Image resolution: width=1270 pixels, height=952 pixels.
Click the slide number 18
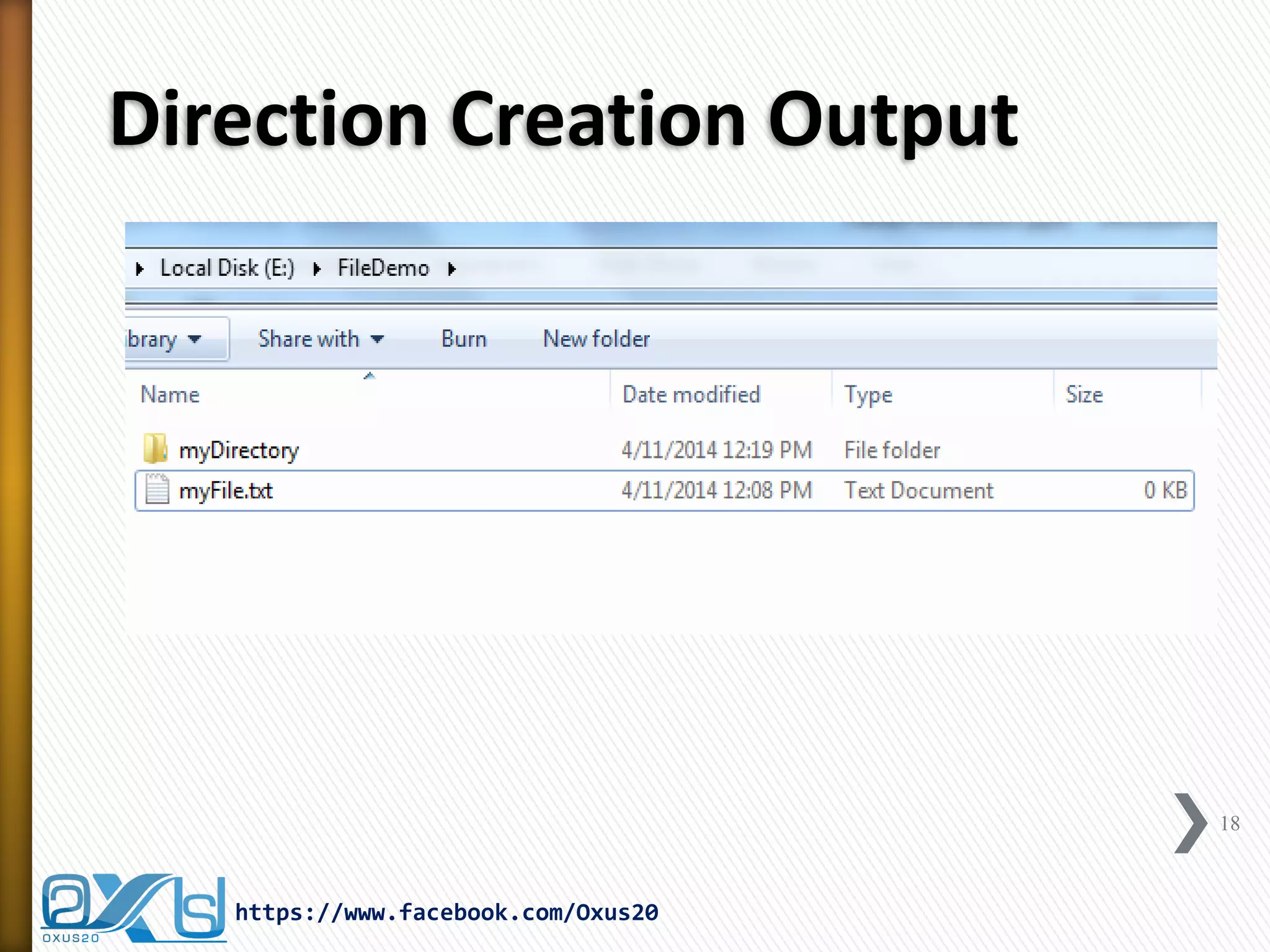1230,823
